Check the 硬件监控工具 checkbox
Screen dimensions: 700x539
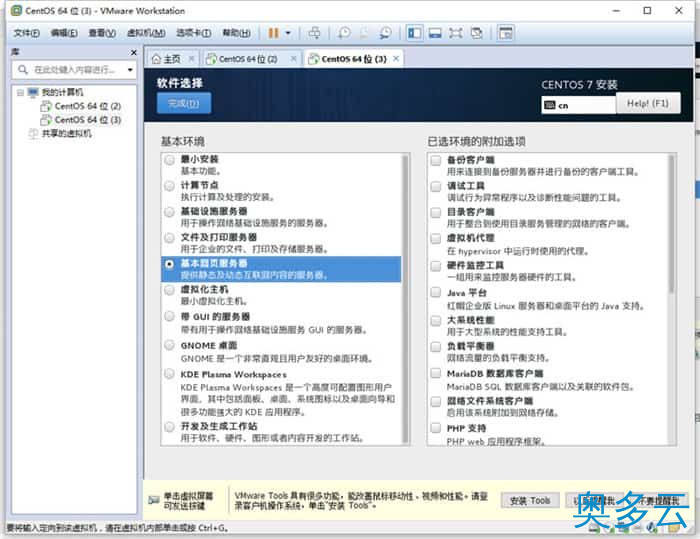436,266
